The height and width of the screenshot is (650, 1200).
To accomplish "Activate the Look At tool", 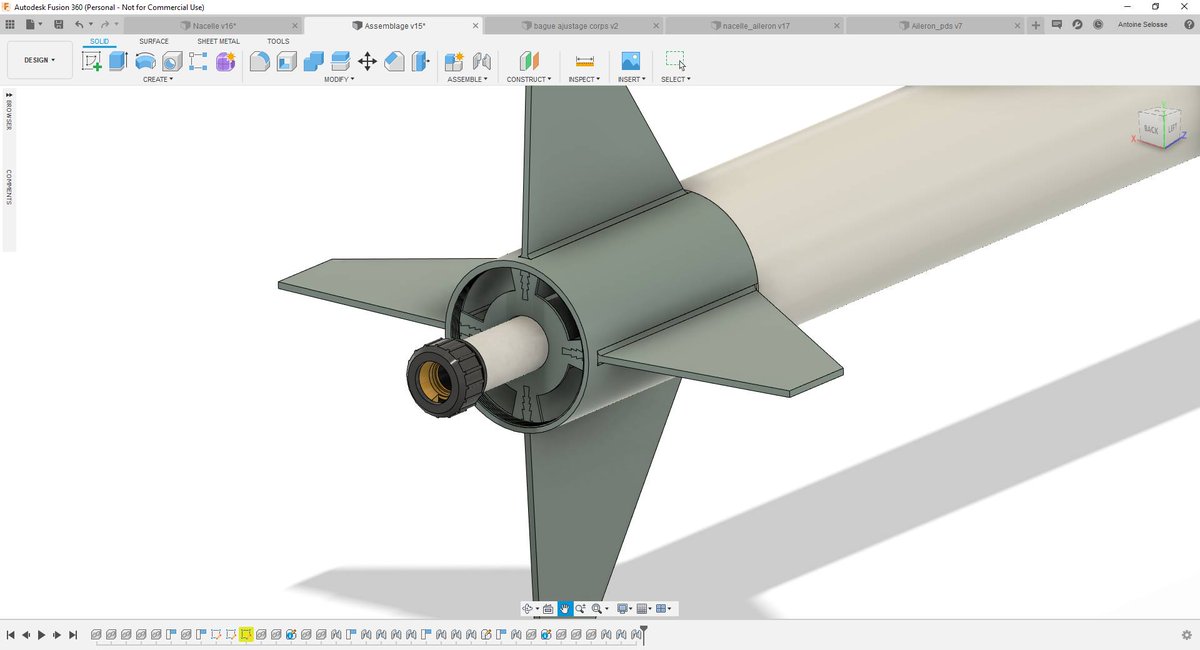I will (x=548, y=608).
